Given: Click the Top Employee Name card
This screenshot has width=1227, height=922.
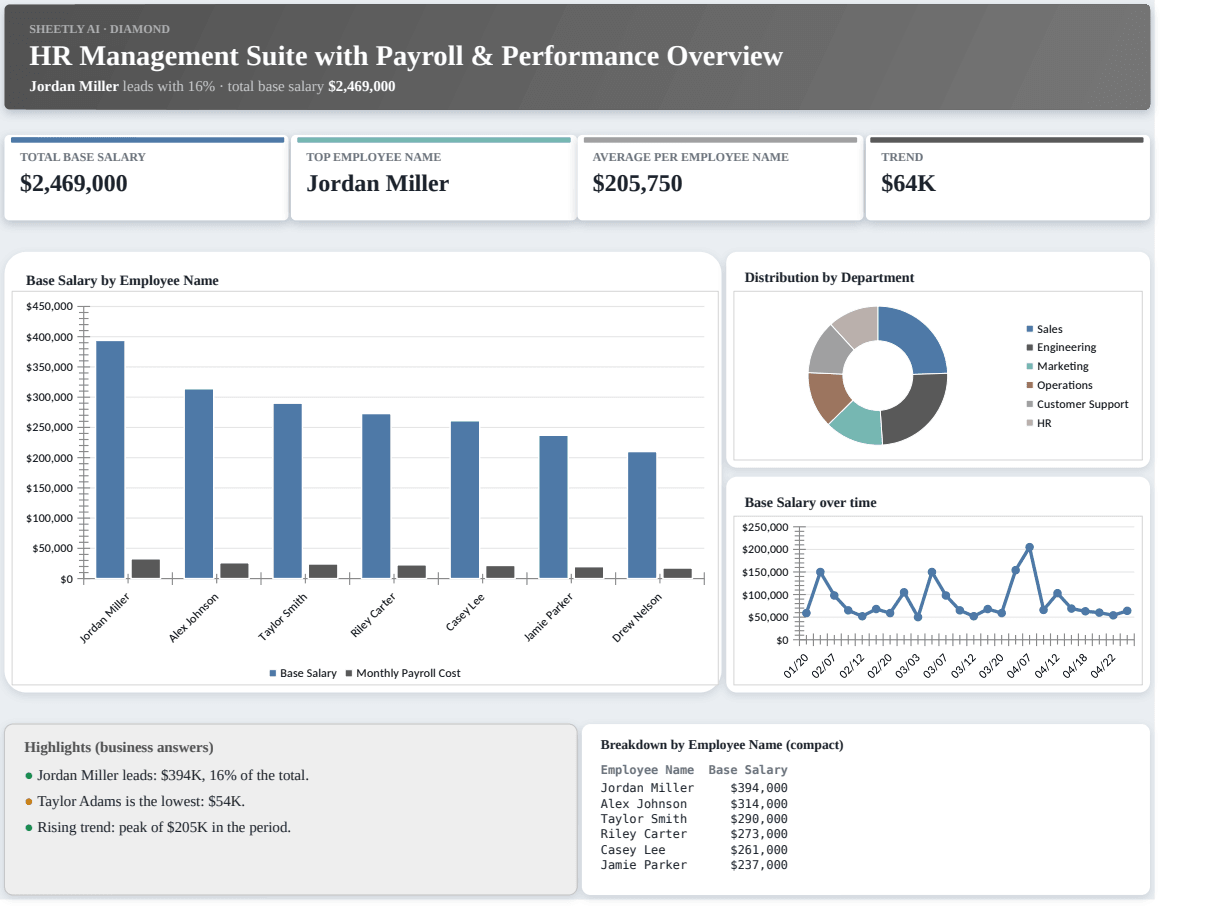Looking at the screenshot, I should [x=433, y=178].
